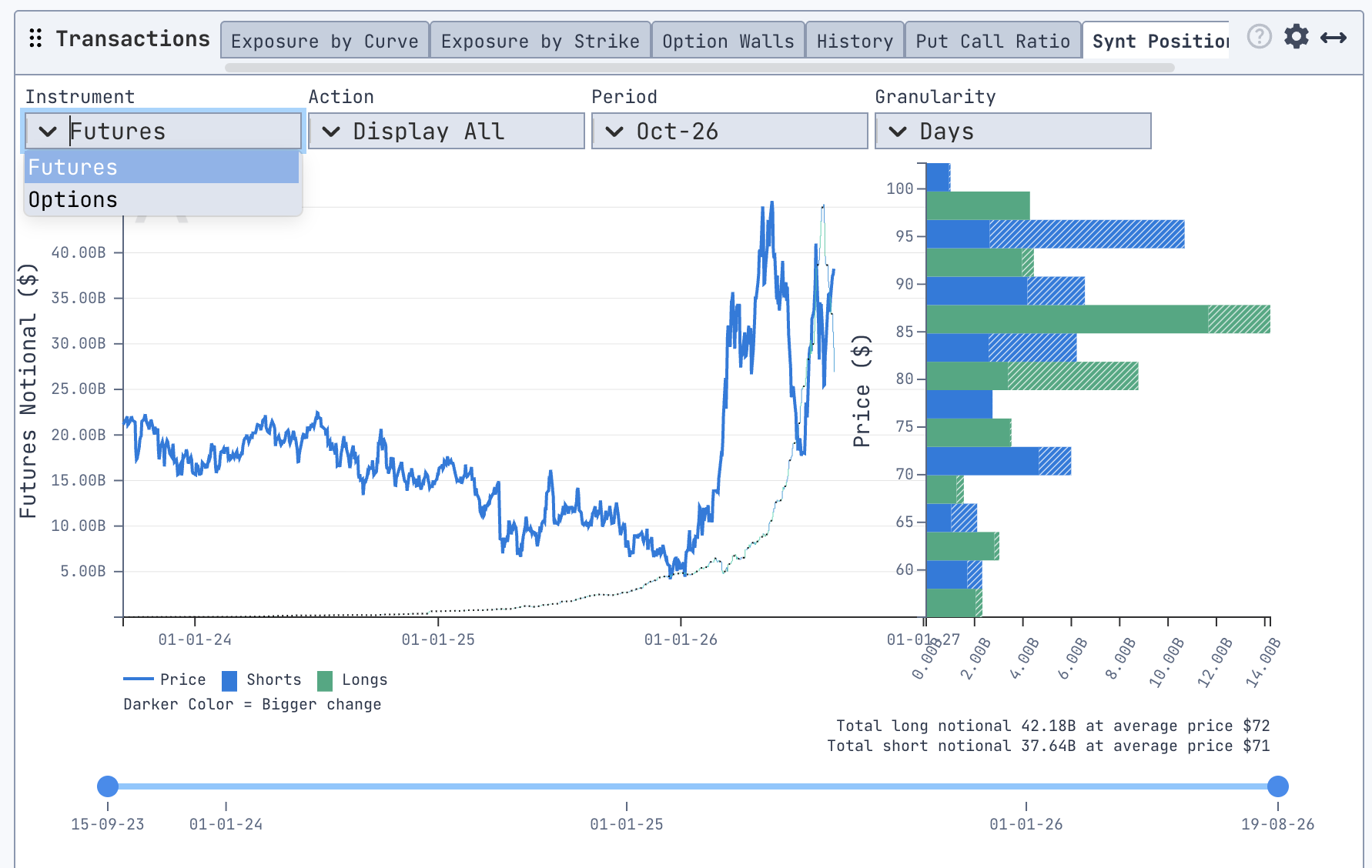
Task: Open the Action Display All dropdown
Action: [x=447, y=131]
